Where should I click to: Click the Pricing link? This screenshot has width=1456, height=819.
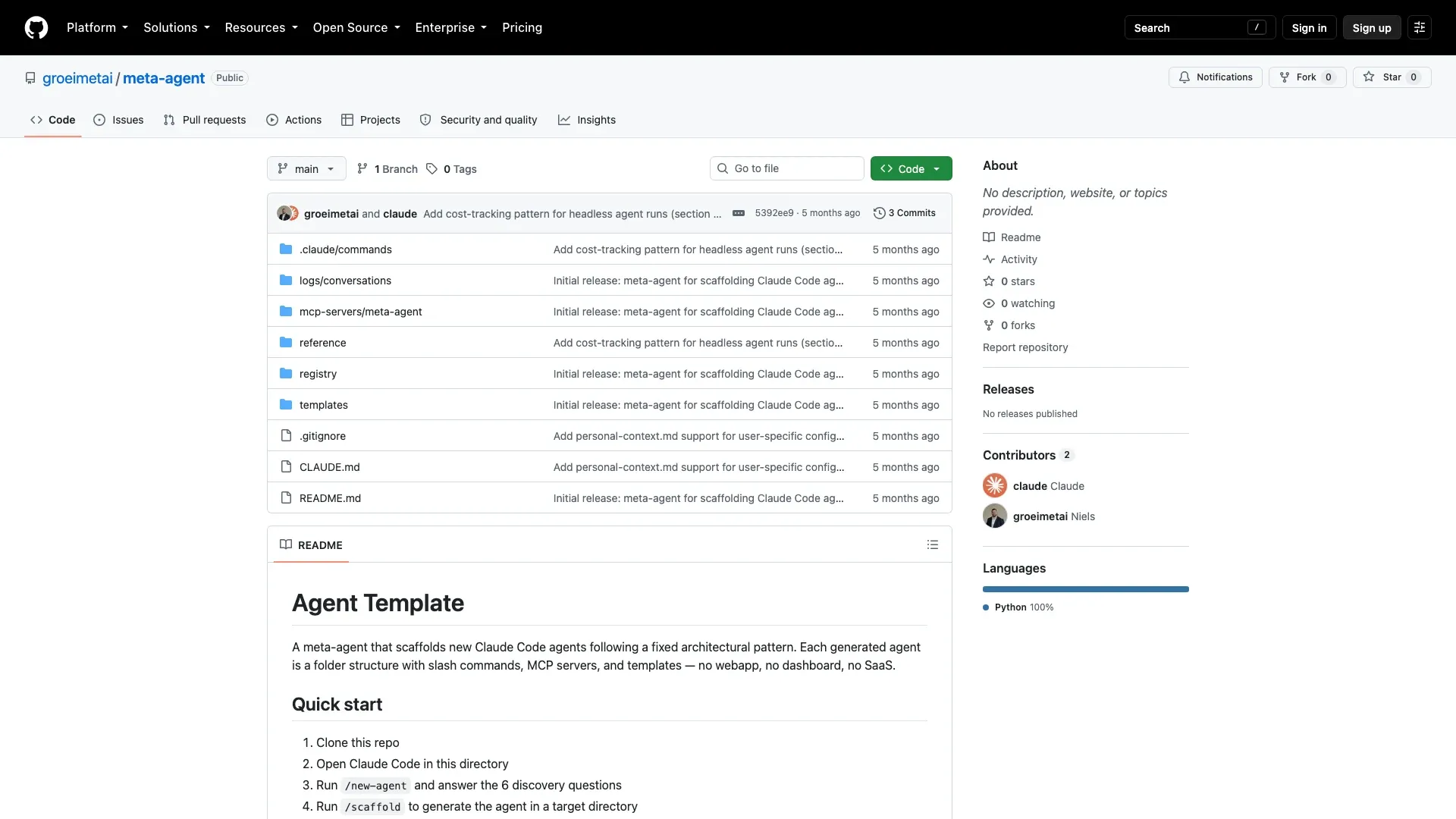tap(522, 27)
